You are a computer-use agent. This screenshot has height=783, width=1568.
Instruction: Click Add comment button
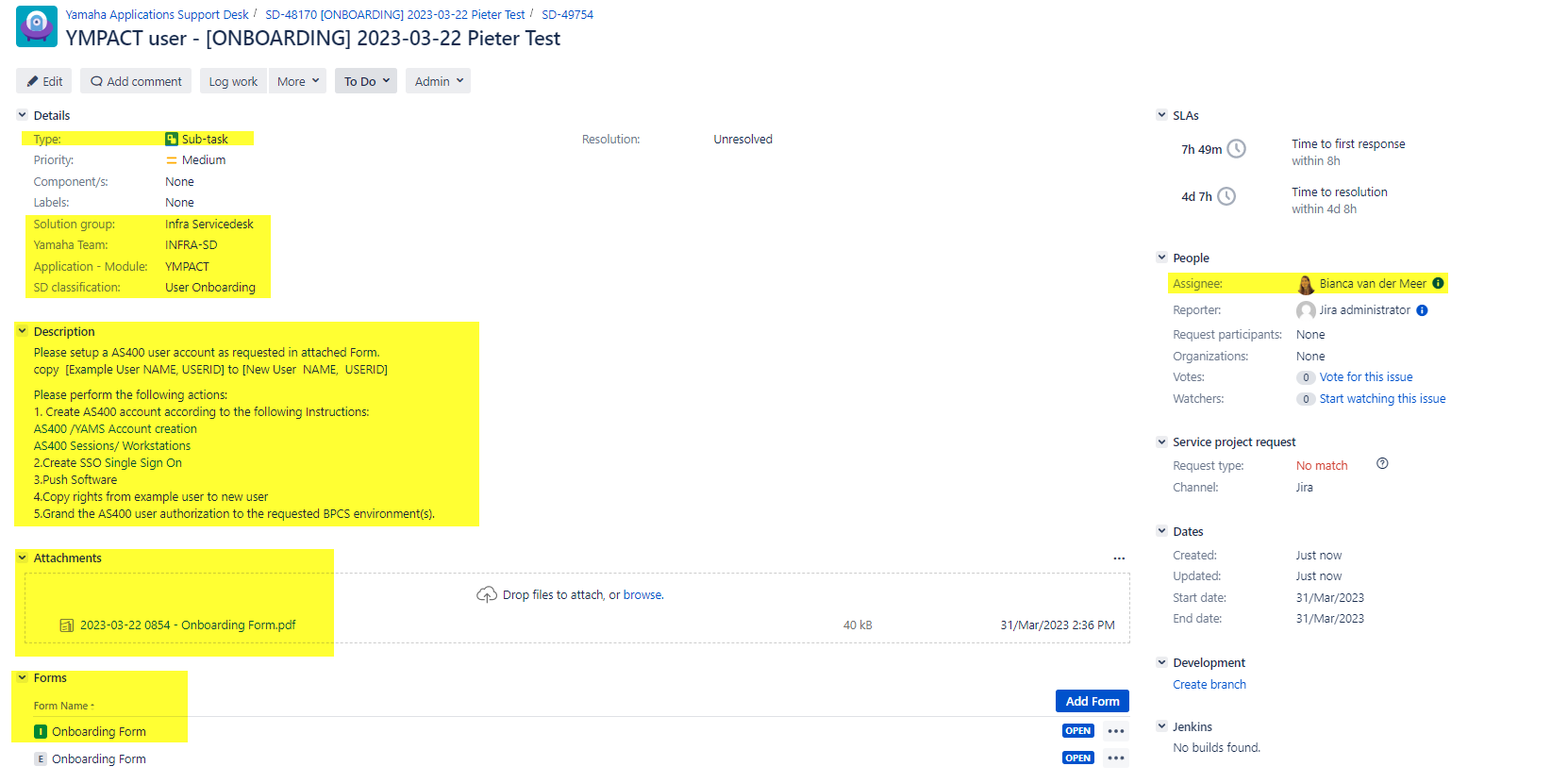point(136,81)
